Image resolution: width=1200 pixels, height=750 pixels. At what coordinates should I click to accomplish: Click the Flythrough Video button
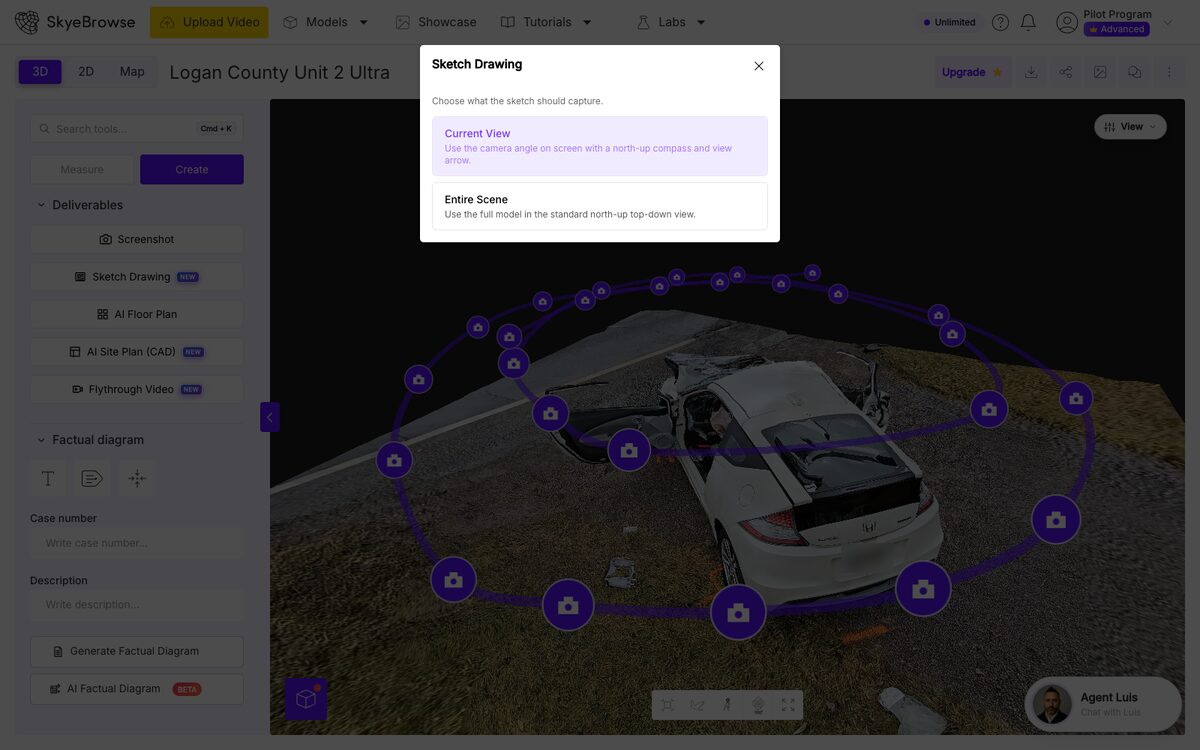[x=137, y=389]
